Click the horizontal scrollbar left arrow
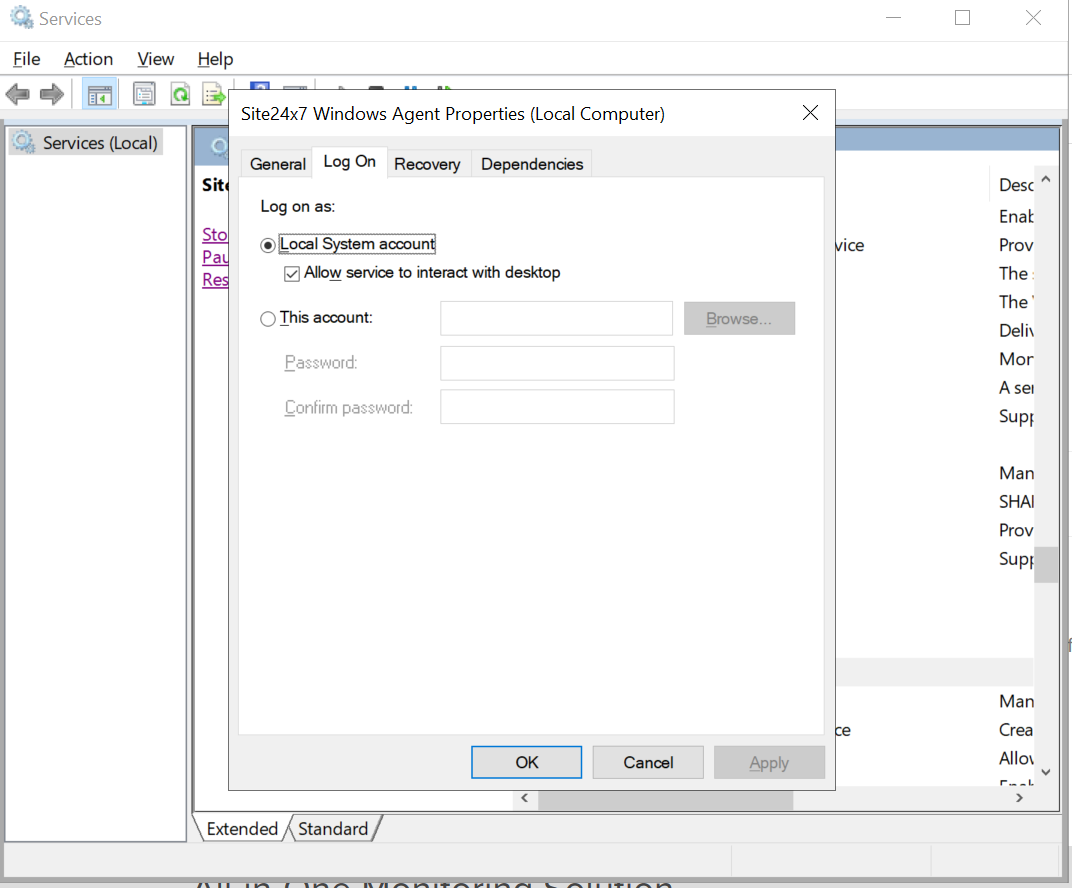 524,798
